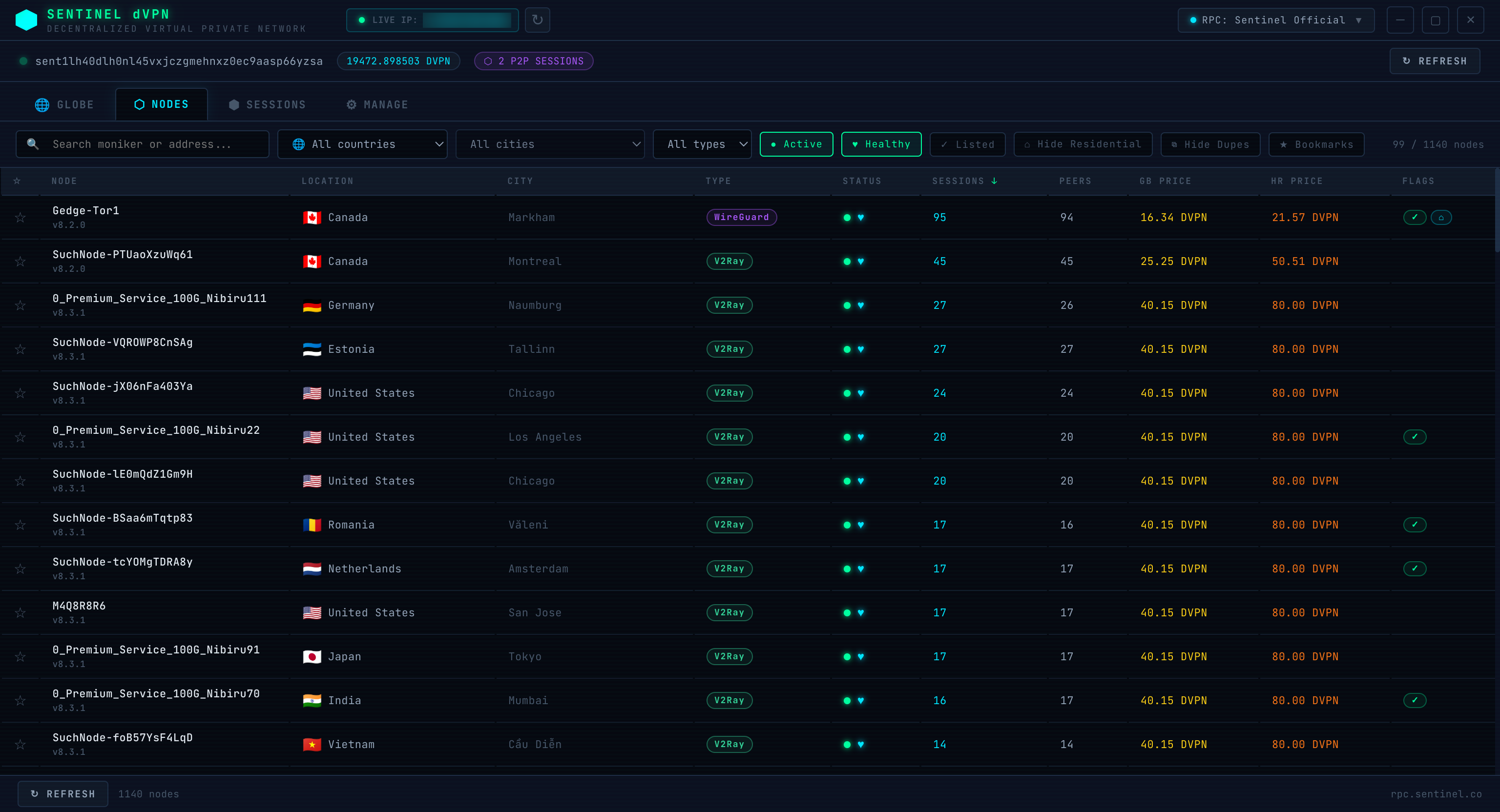Select the Nodes tab
The width and height of the screenshot is (1500, 812).
[161, 104]
